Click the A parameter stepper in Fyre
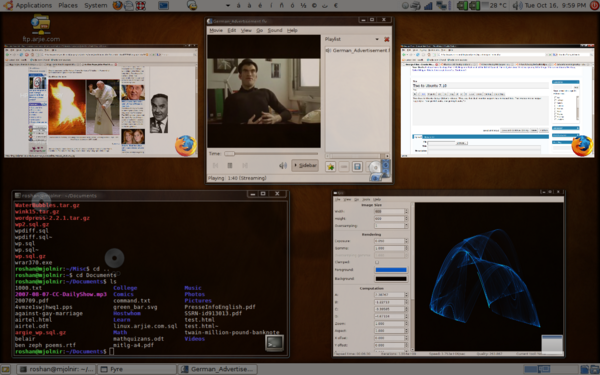Viewport: 600px width, 375px height. 406,295
